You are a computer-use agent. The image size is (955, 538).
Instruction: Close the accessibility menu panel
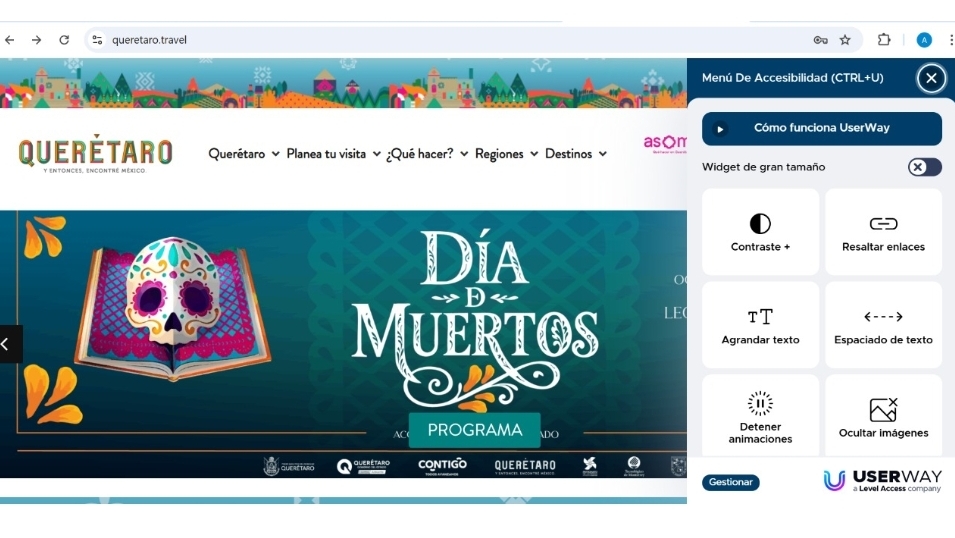click(x=931, y=78)
